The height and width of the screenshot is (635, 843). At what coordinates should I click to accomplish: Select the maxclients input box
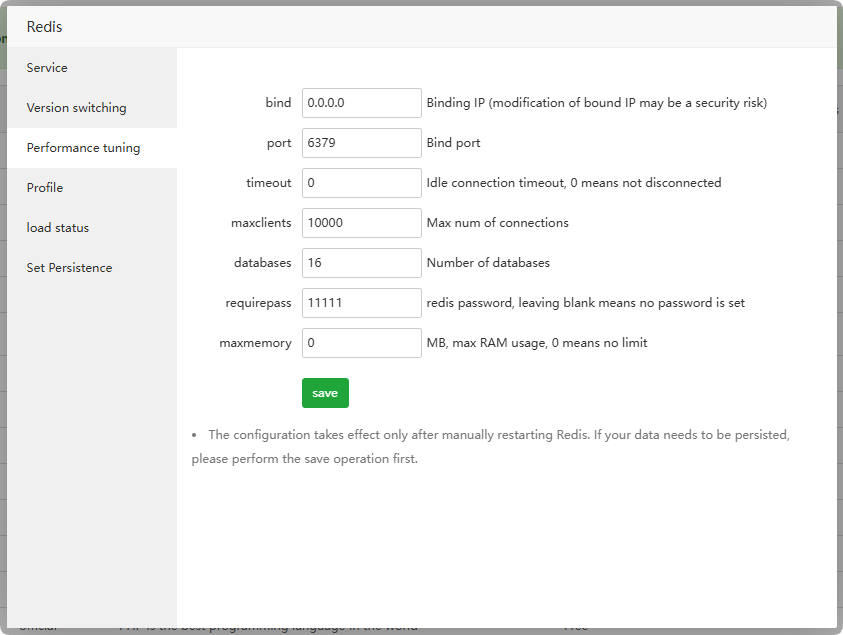[361, 223]
